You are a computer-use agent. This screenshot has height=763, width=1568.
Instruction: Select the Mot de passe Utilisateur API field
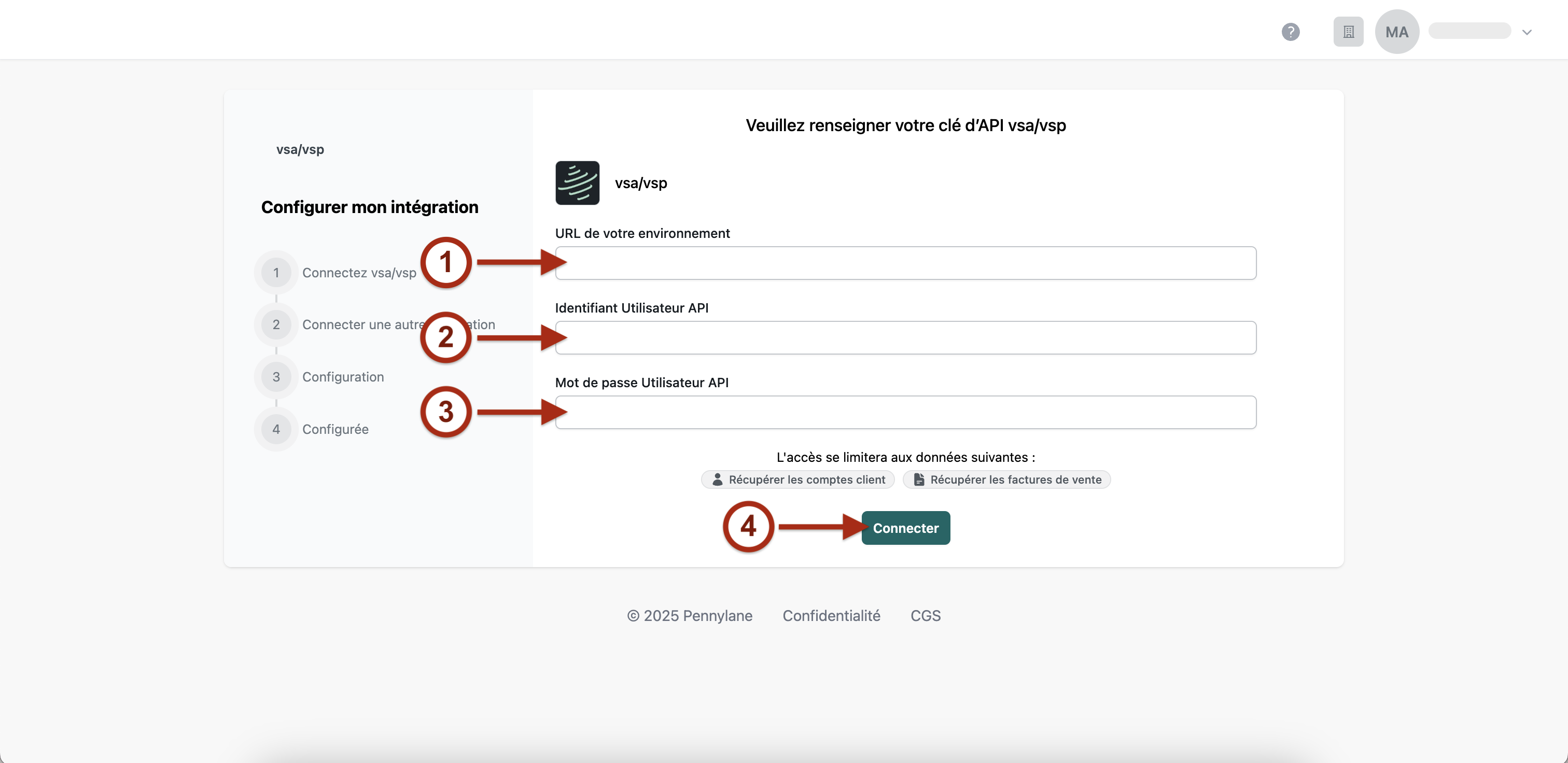click(x=907, y=413)
